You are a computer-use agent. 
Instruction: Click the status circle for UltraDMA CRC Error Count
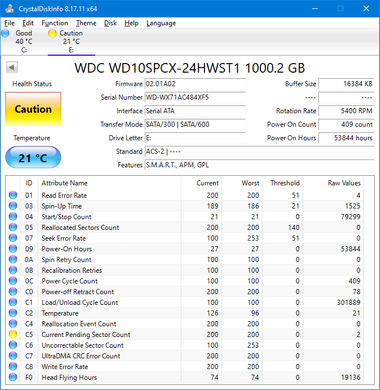pyautogui.click(x=13, y=356)
